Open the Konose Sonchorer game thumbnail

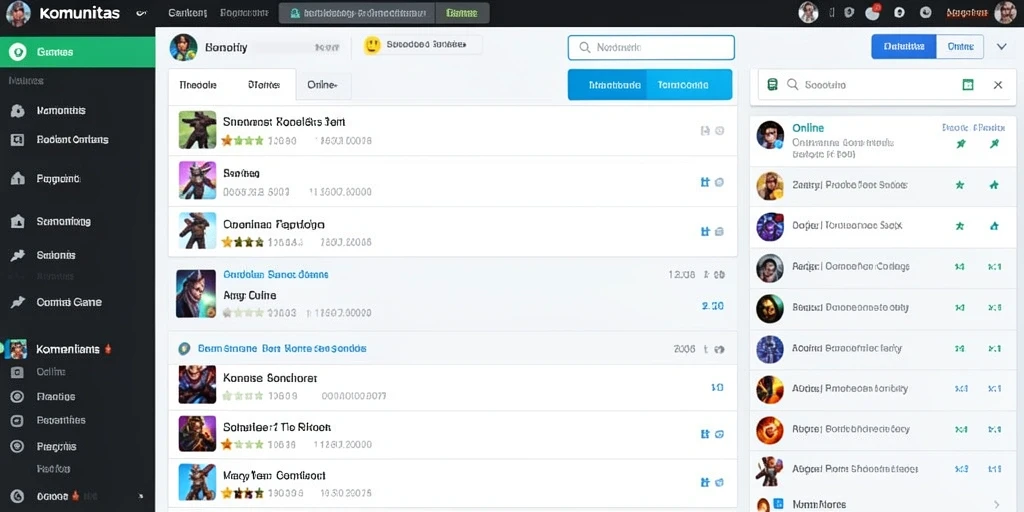pos(197,385)
